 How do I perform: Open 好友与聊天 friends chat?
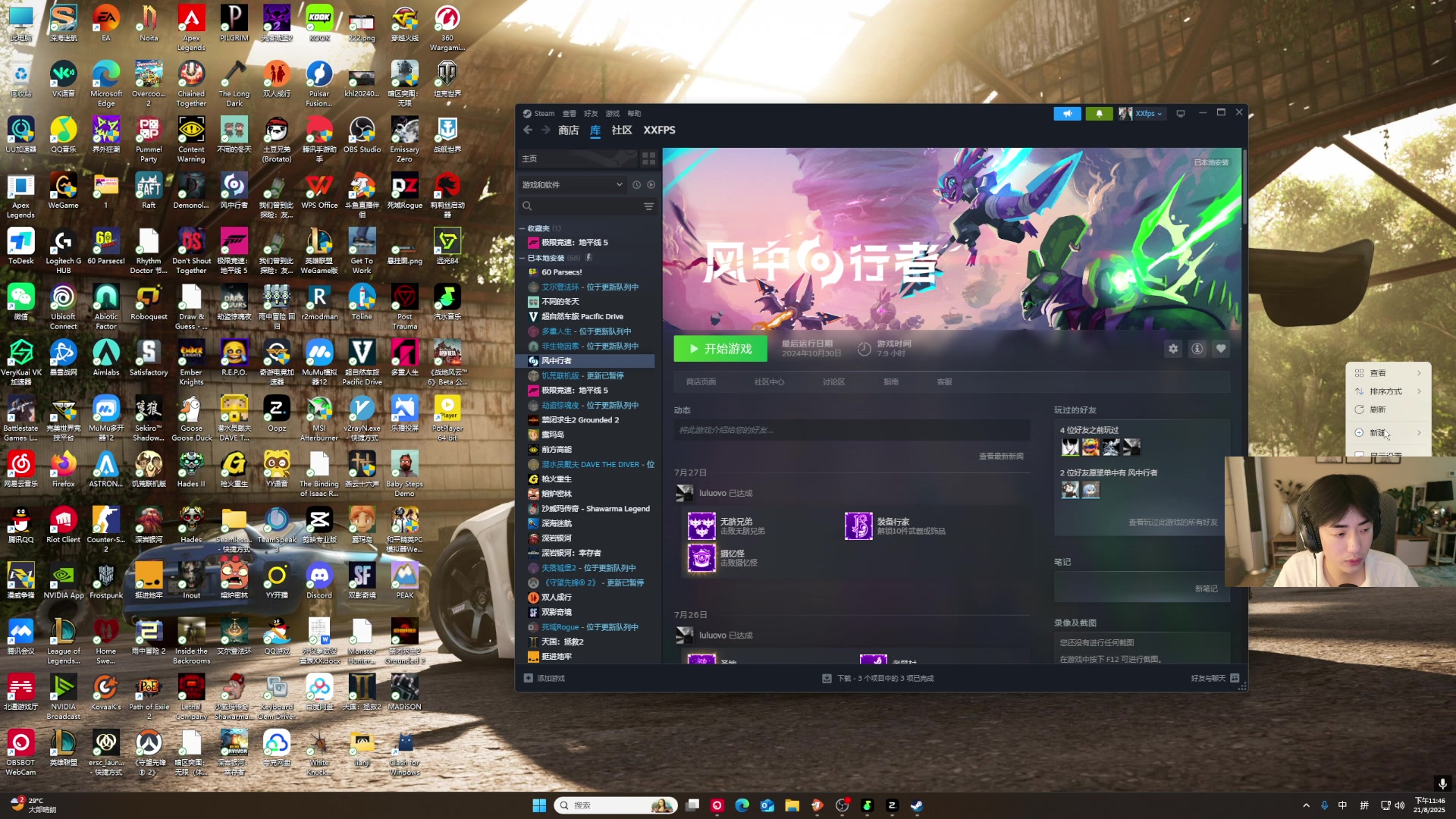[1214, 679]
